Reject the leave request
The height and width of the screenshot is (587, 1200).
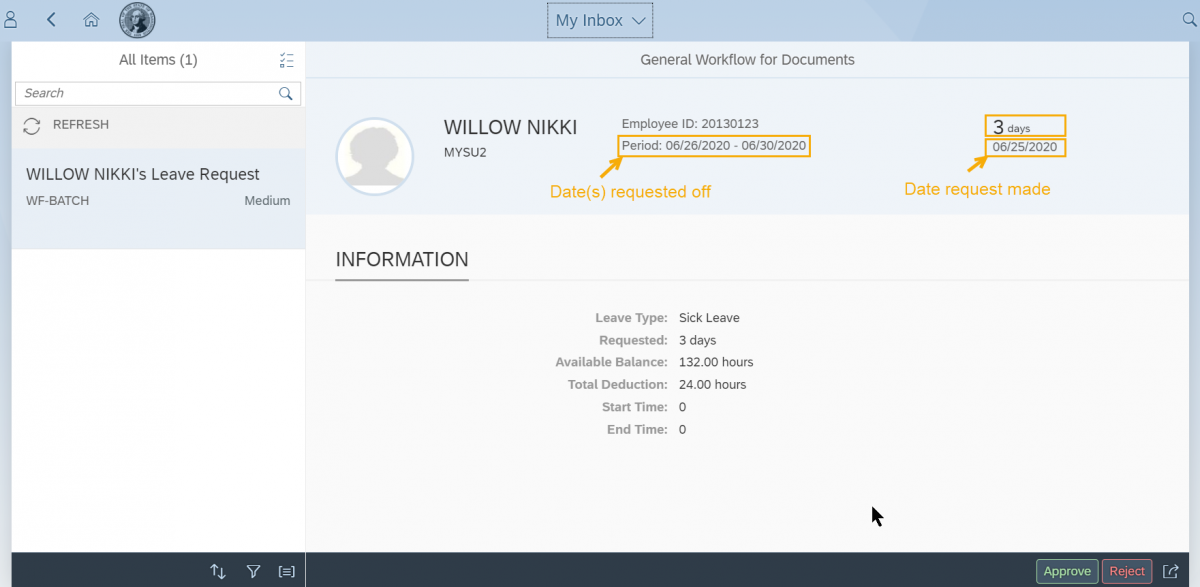pos(1126,571)
